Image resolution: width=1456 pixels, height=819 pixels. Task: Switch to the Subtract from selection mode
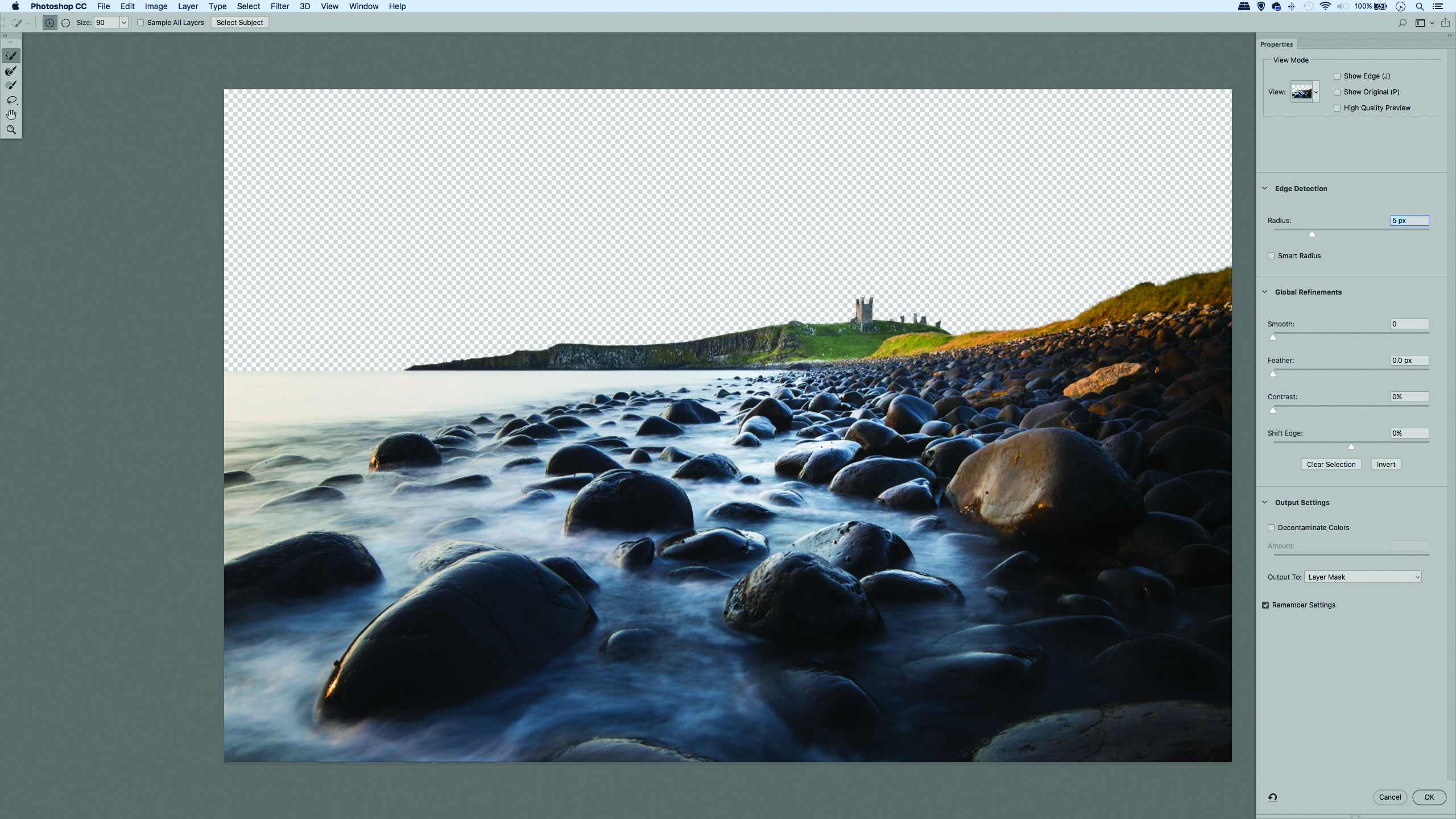pos(66,23)
